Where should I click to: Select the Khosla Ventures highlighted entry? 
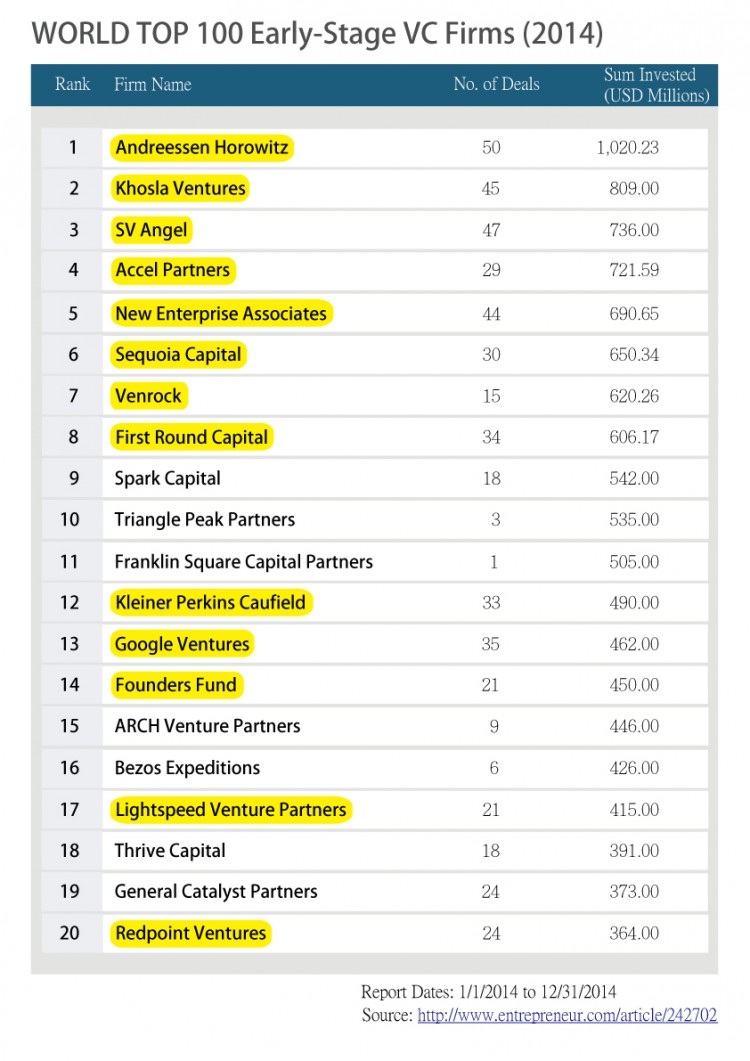(180, 188)
